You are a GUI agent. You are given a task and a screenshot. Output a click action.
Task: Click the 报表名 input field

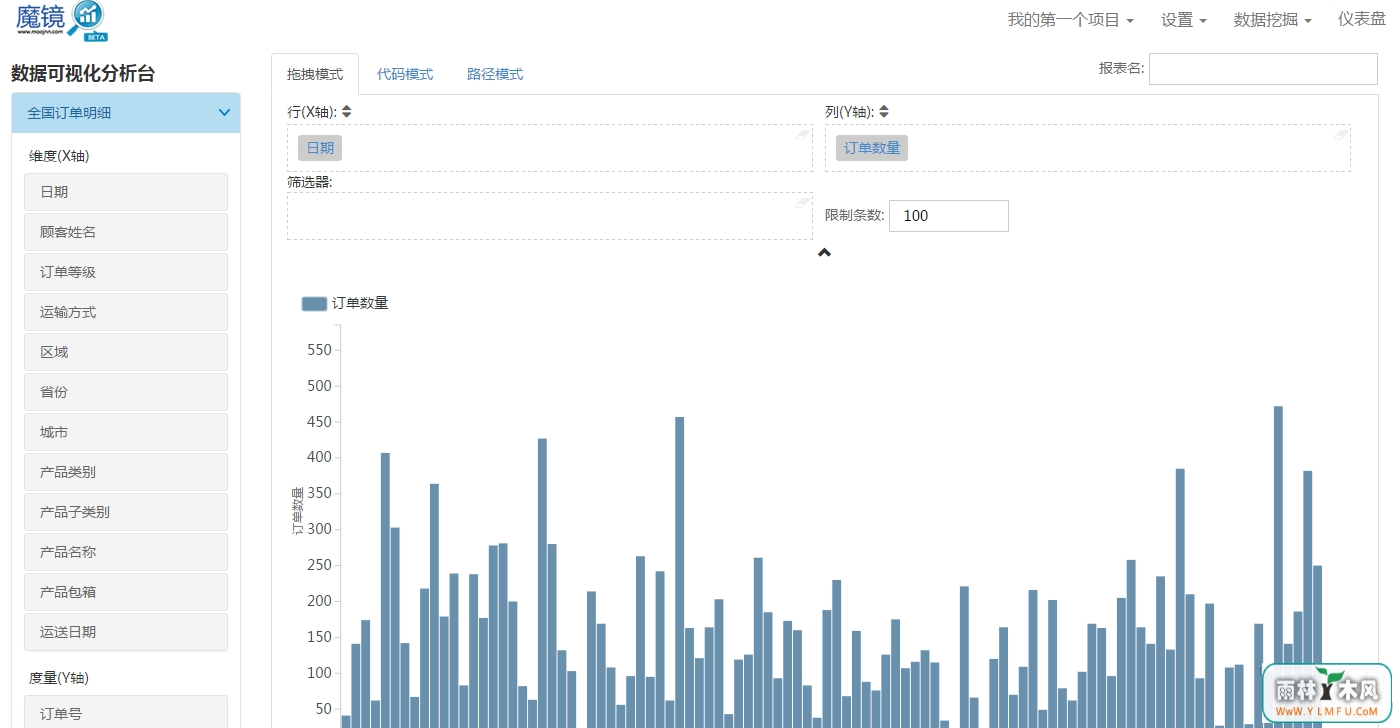[x=1263, y=69]
